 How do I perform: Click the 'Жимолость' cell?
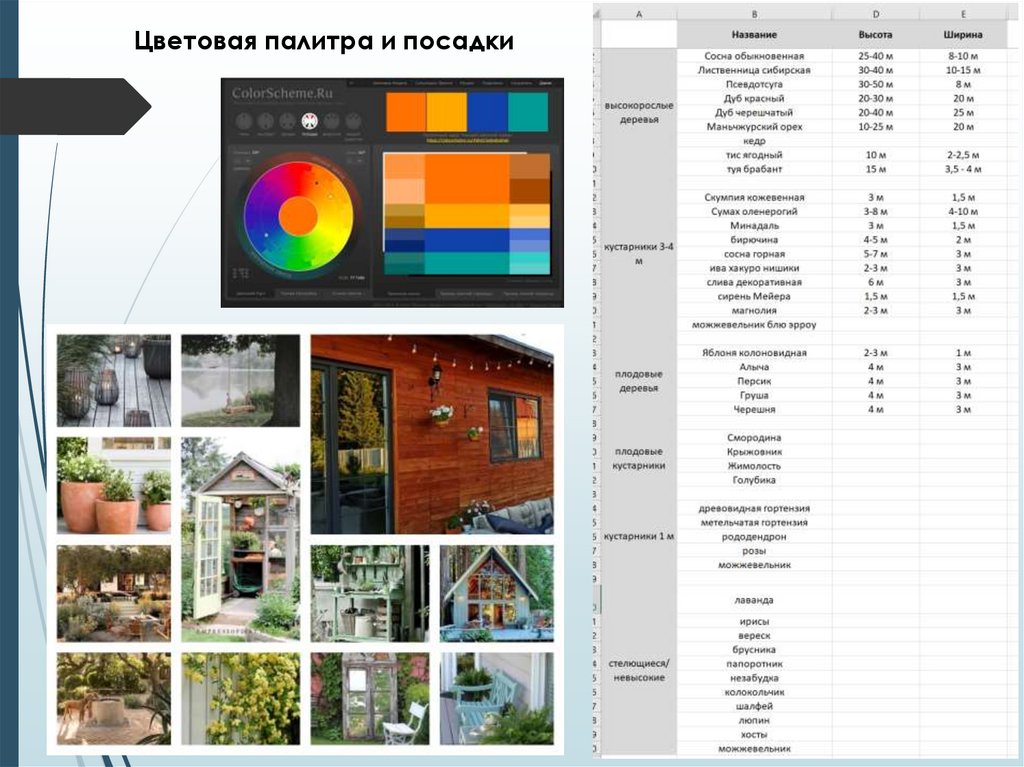(754, 466)
